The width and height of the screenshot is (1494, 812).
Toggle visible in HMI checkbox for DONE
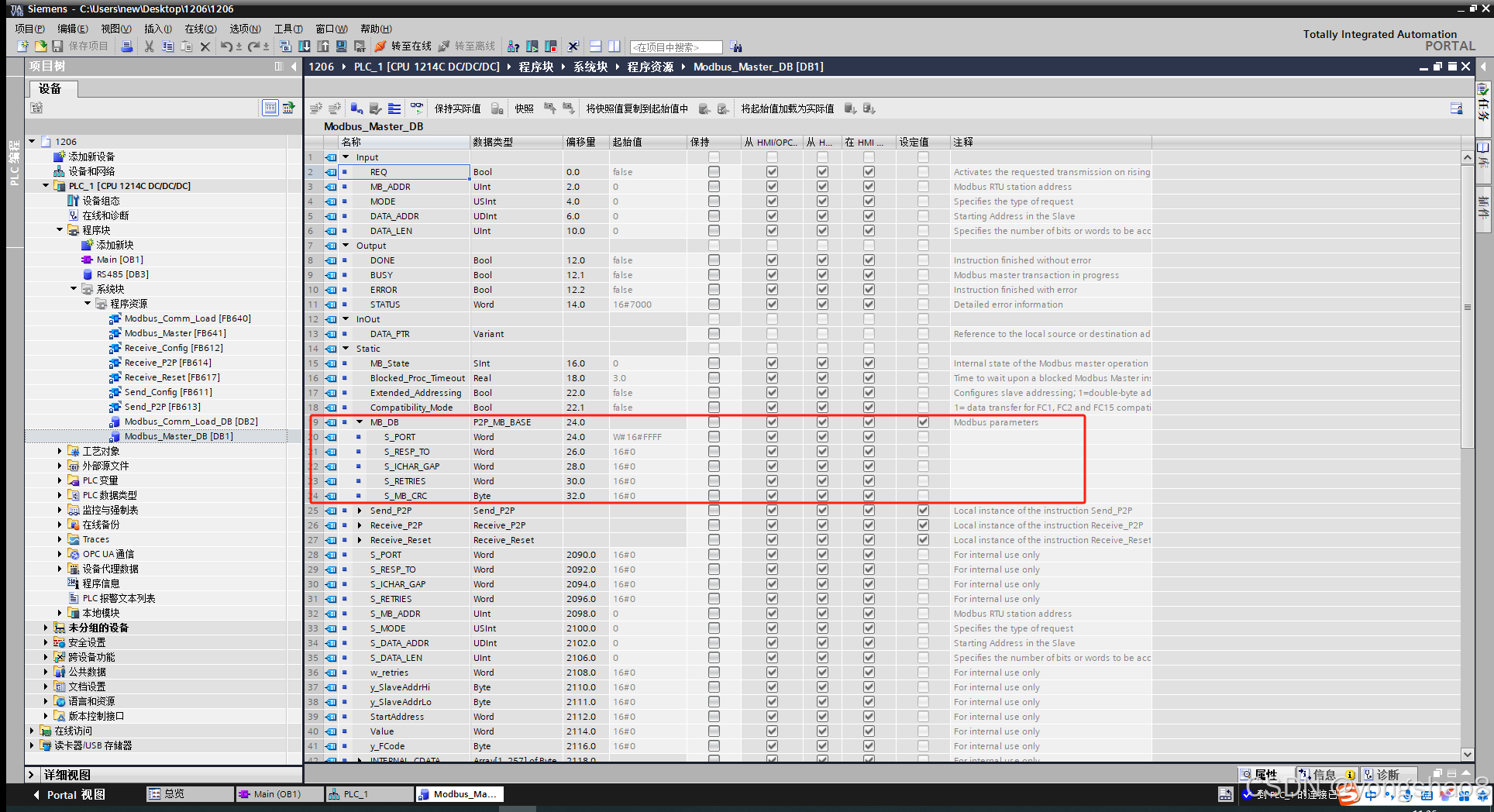pyautogui.click(x=869, y=260)
